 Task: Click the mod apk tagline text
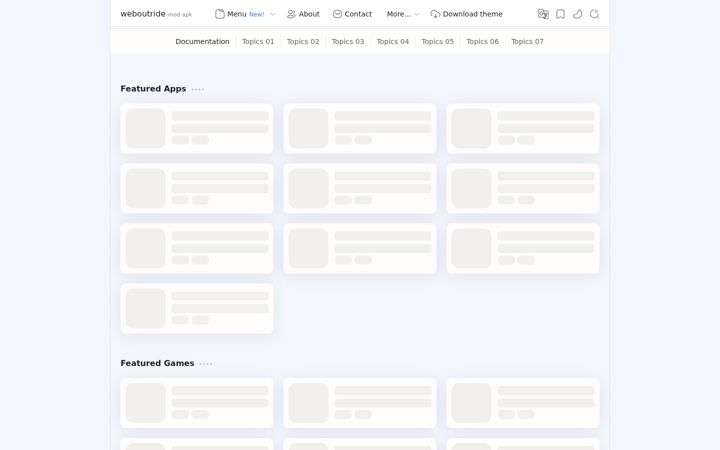tap(180, 15)
